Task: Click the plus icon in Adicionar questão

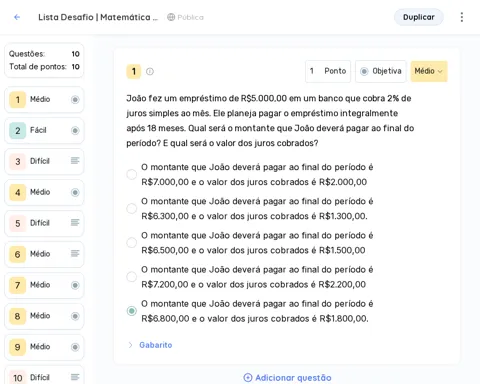Action: pyautogui.click(x=248, y=377)
